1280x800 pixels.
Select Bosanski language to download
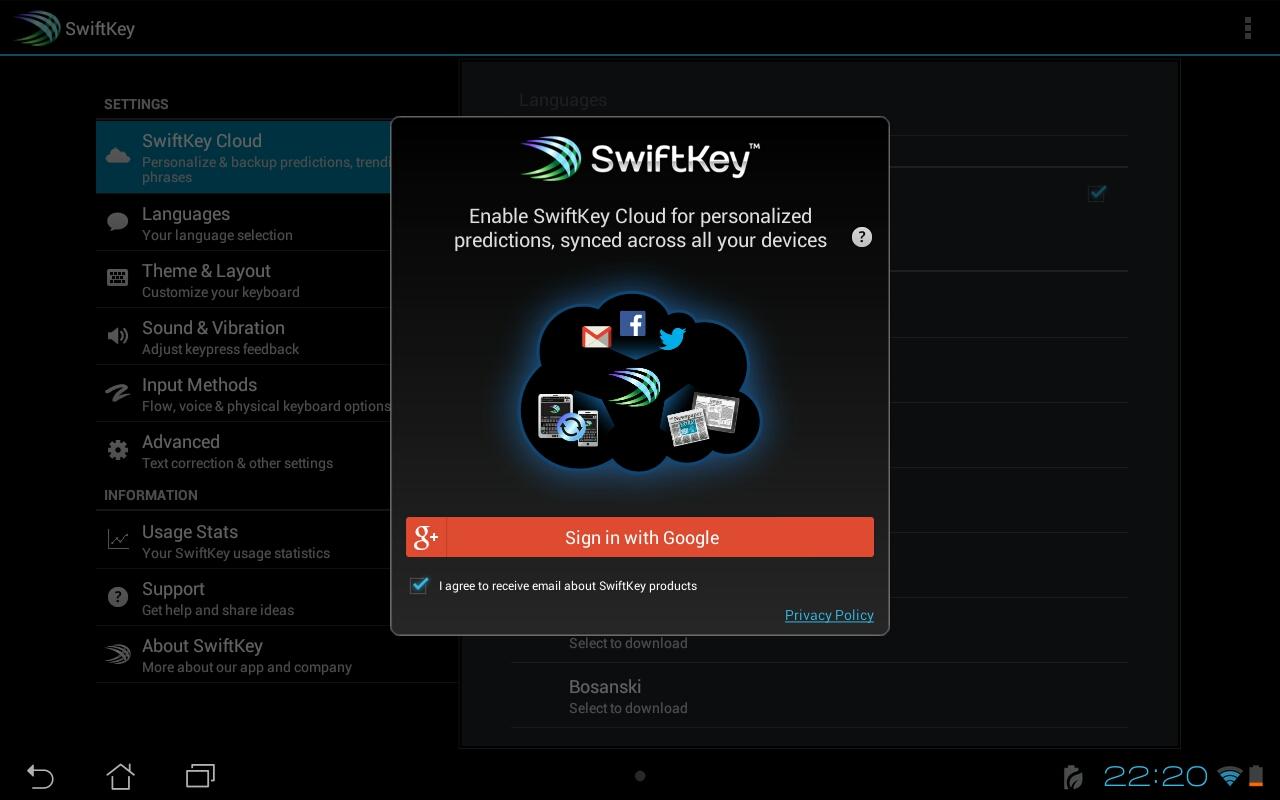tap(820, 695)
